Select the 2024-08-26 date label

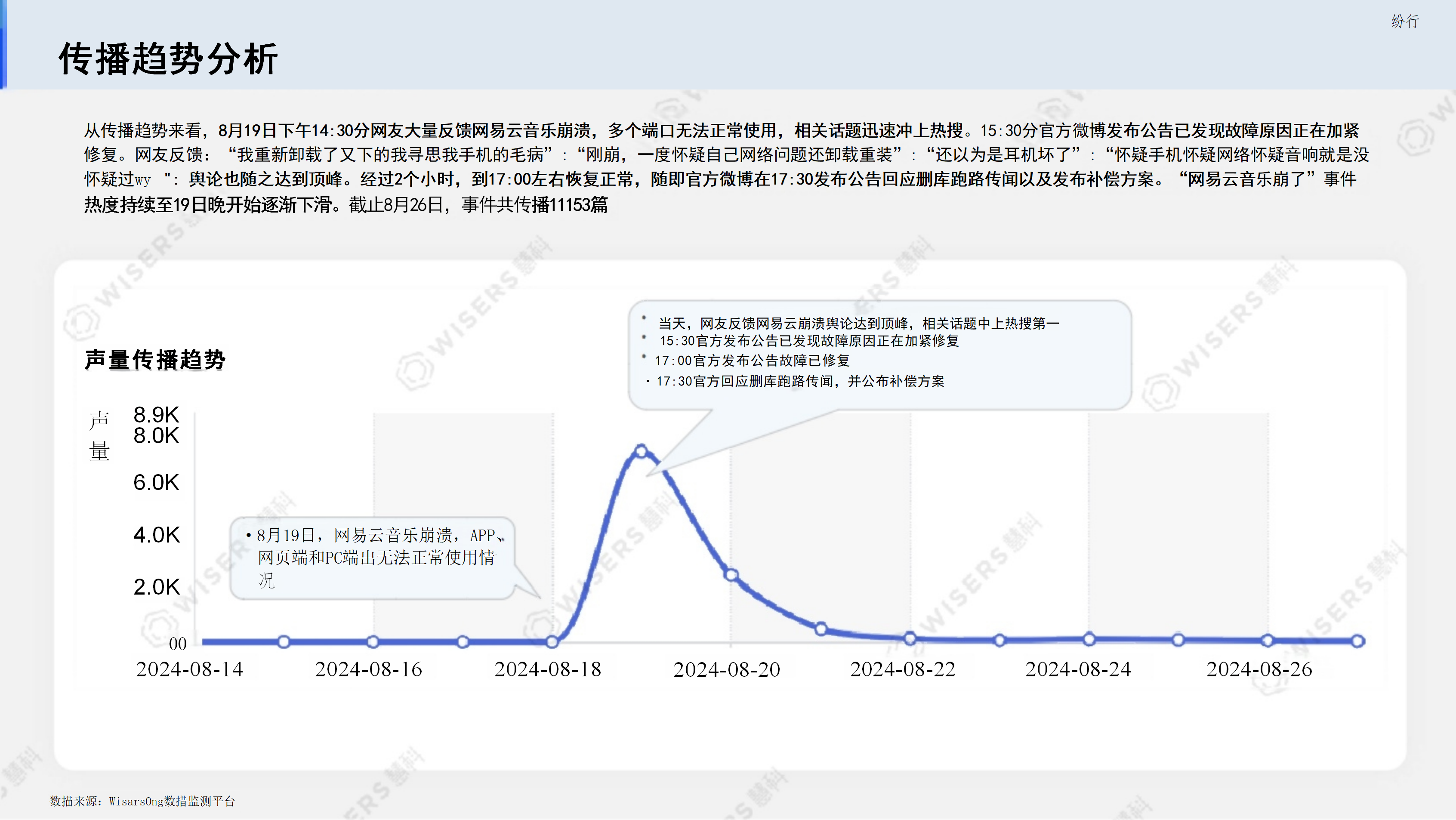(x=1259, y=669)
